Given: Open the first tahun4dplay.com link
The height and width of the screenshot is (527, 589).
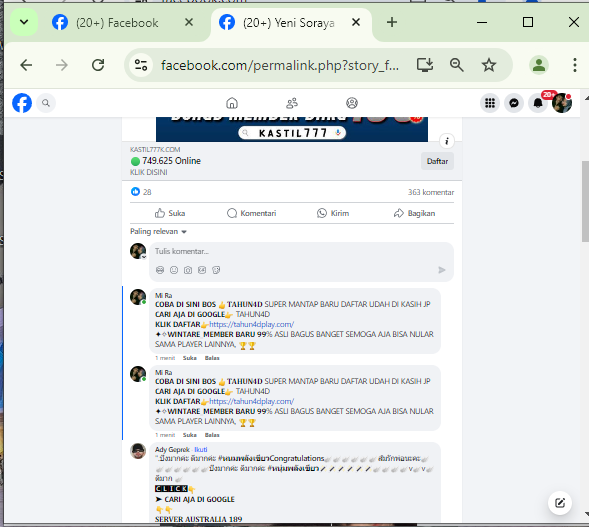Looking at the screenshot, I should pyautogui.click(x=251, y=324).
